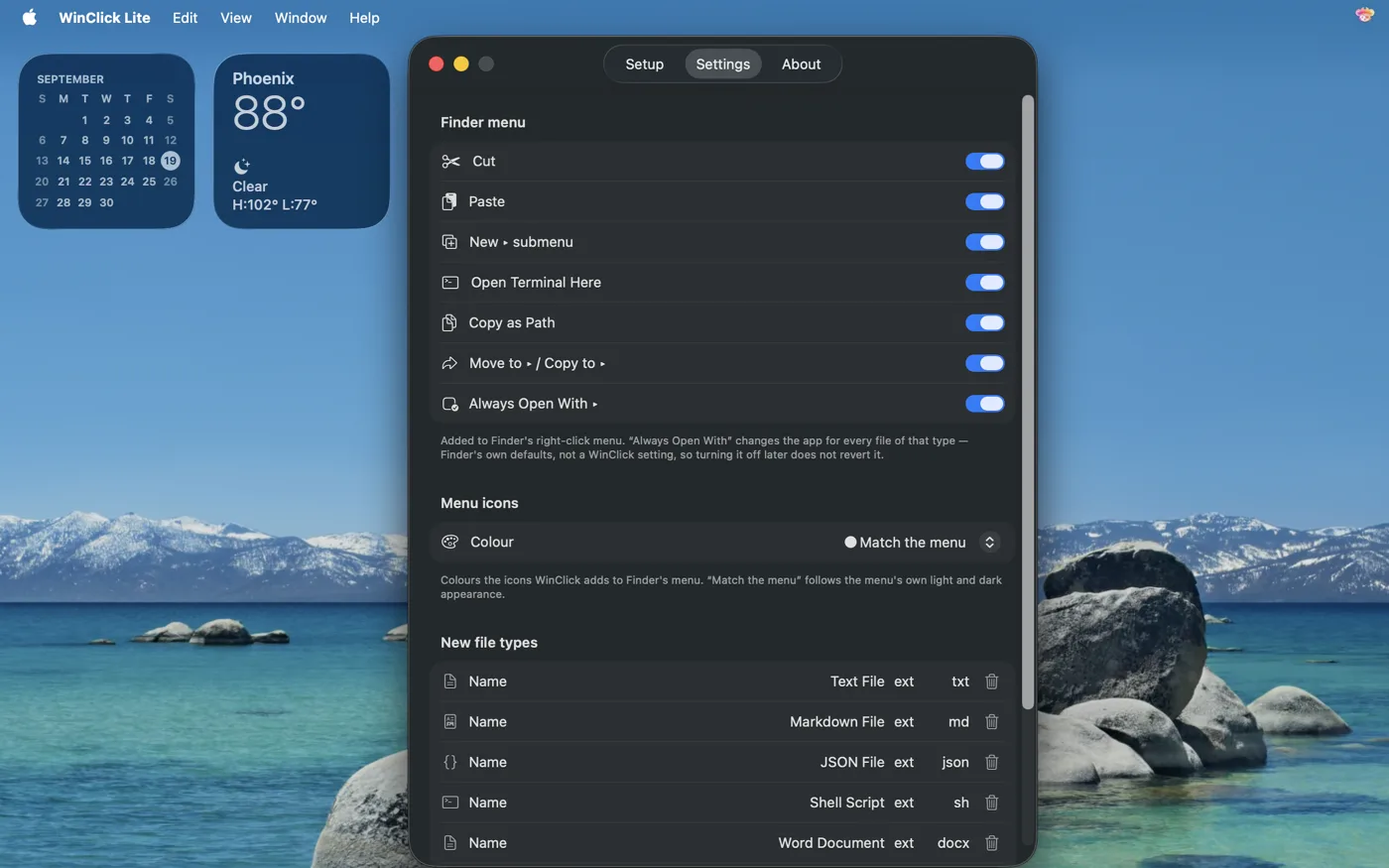Click the palette icon beside Colour

[x=450, y=542]
